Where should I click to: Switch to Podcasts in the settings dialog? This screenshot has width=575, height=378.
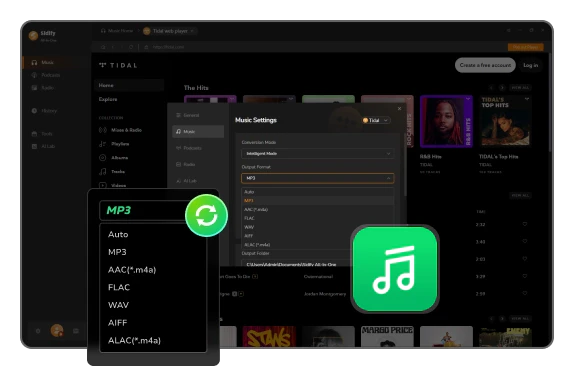pyautogui.click(x=198, y=148)
